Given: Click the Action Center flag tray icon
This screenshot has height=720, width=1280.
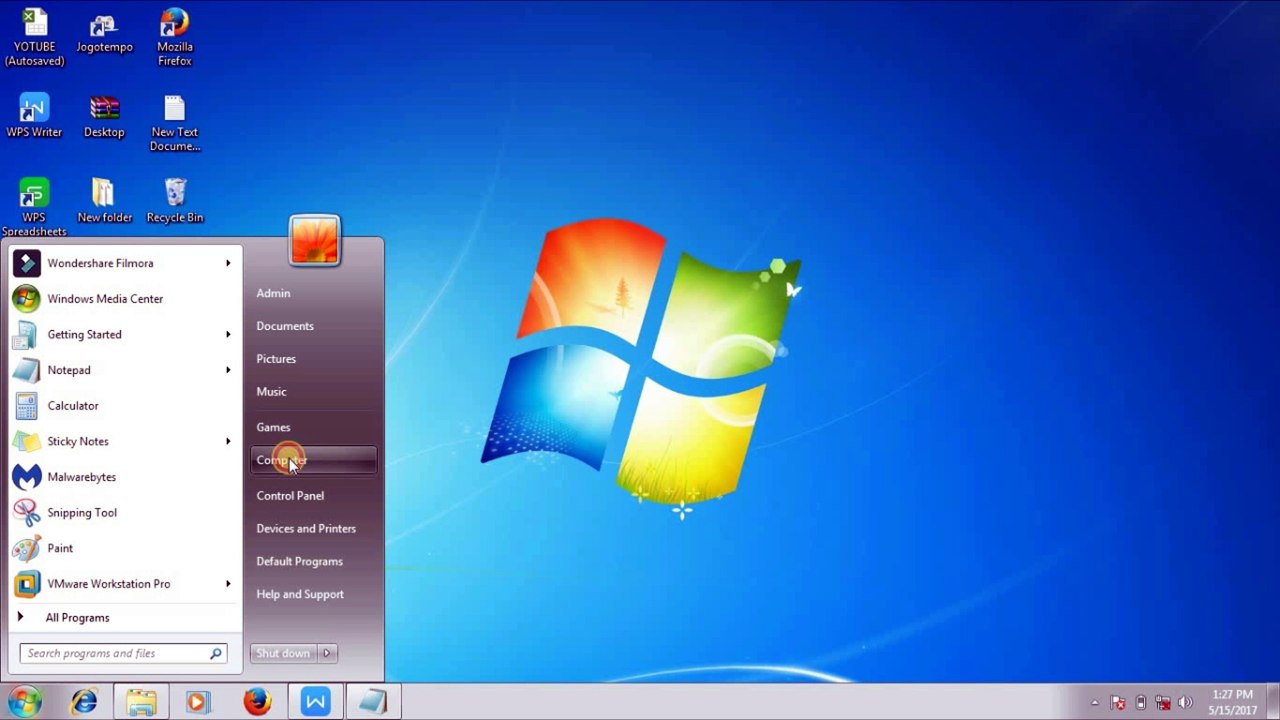Looking at the screenshot, I should coord(1118,703).
